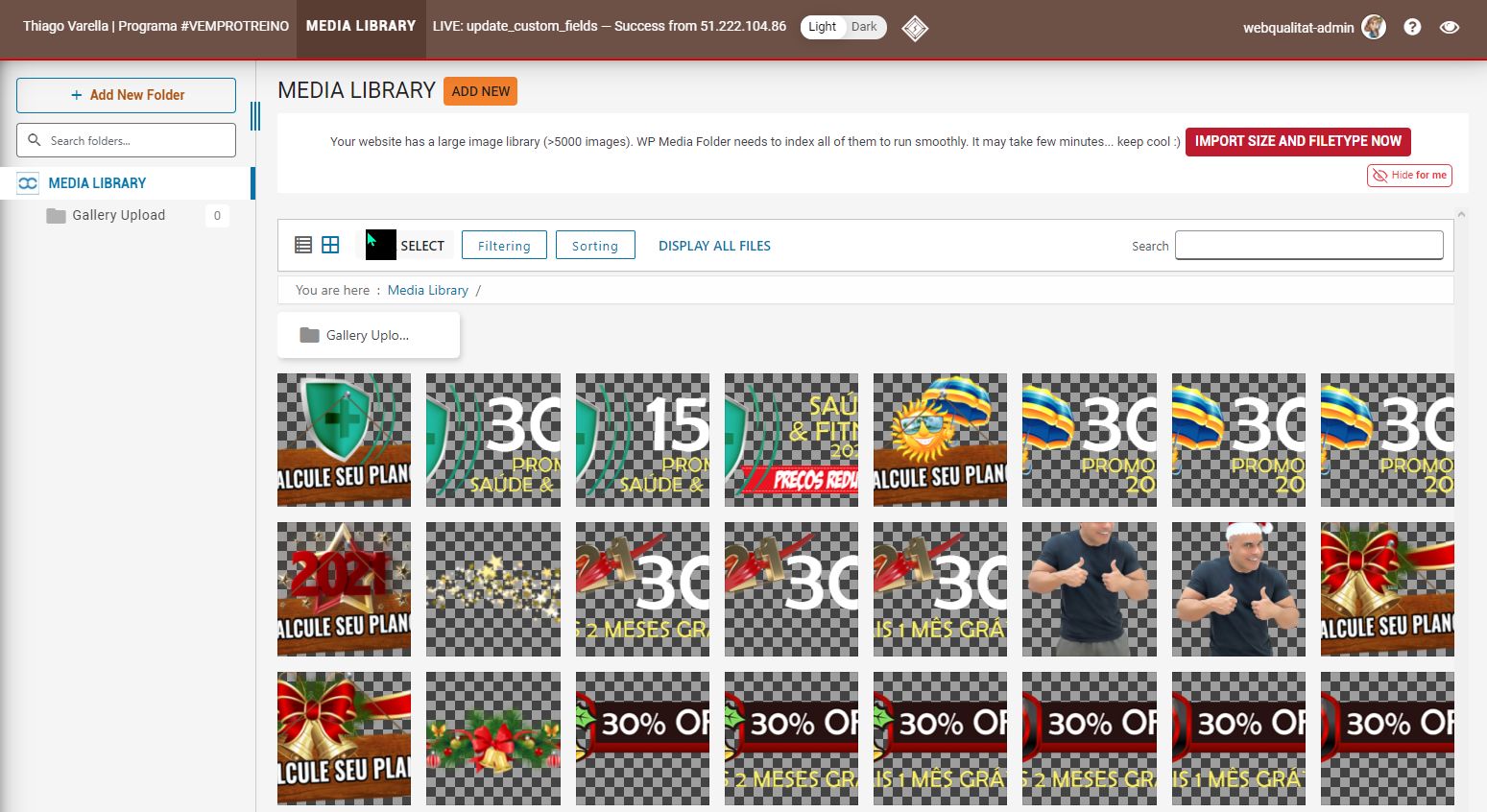
Task: Click the ADD NEW button
Action: click(480, 91)
